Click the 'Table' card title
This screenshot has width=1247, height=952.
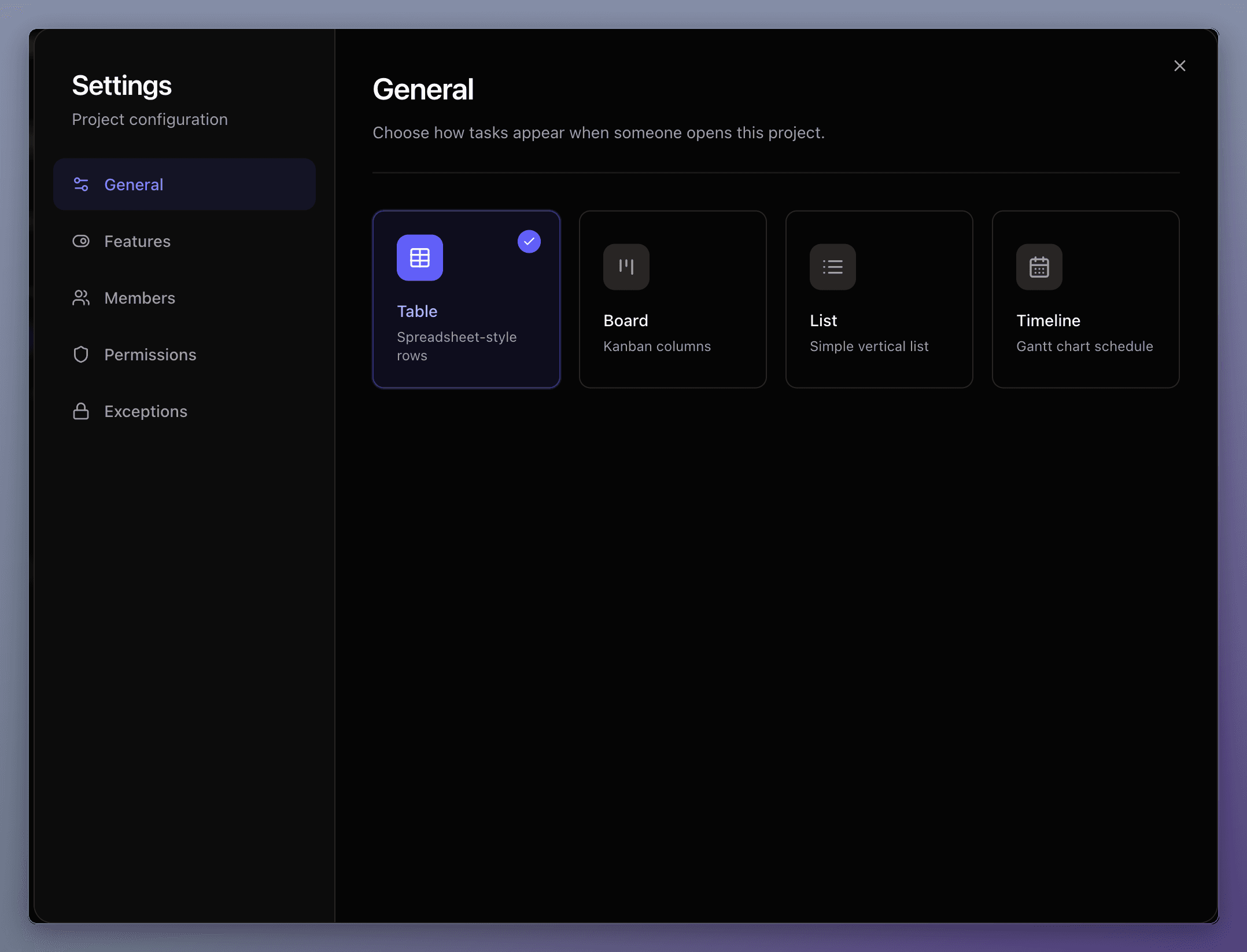[x=417, y=311]
